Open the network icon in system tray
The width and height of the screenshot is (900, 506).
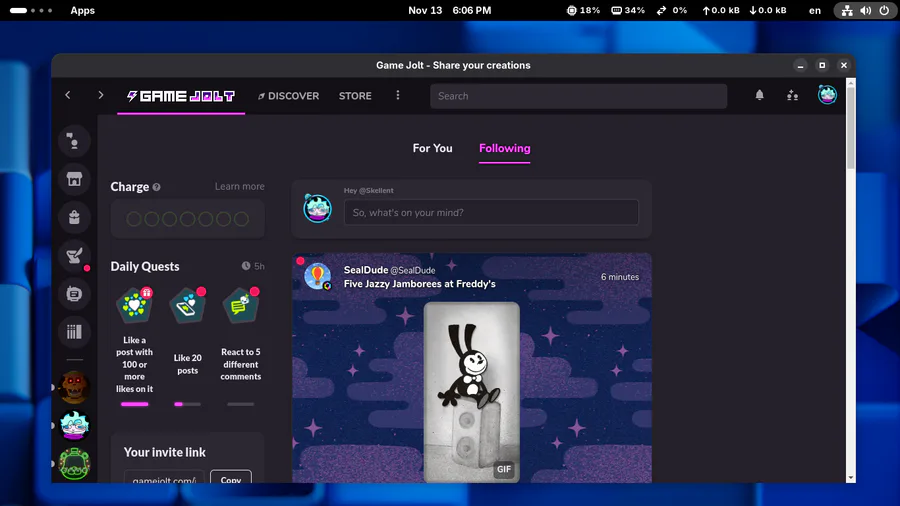(x=847, y=10)
